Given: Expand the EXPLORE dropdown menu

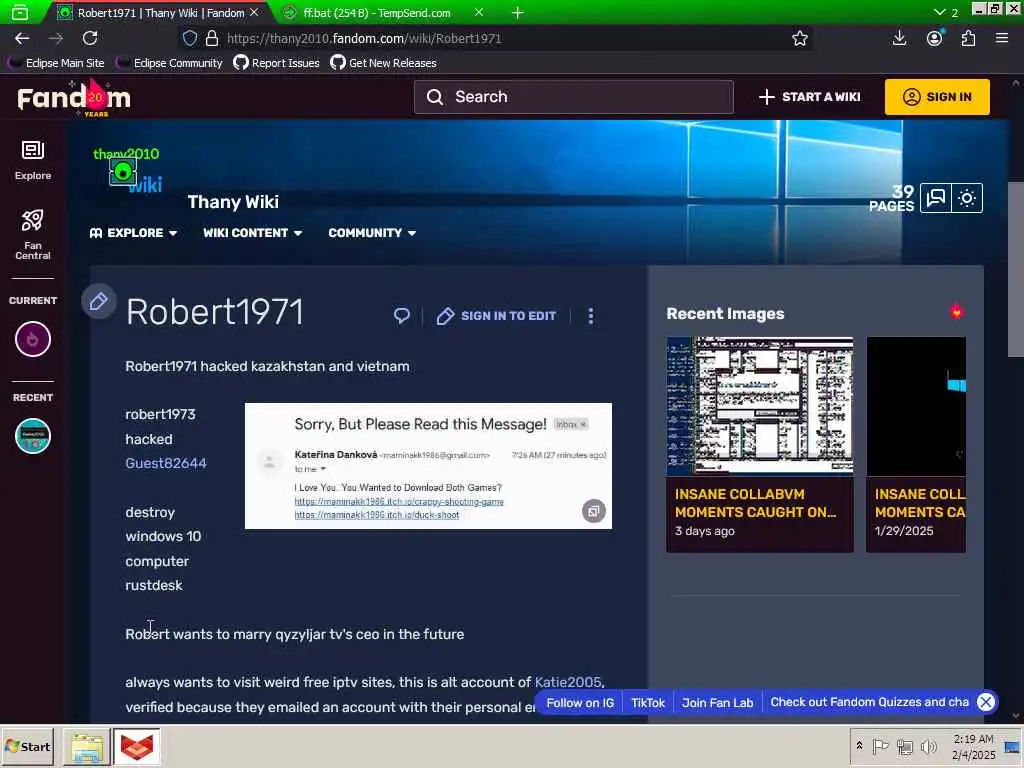Looking at the screenshot, I should (x=133, y=233).
